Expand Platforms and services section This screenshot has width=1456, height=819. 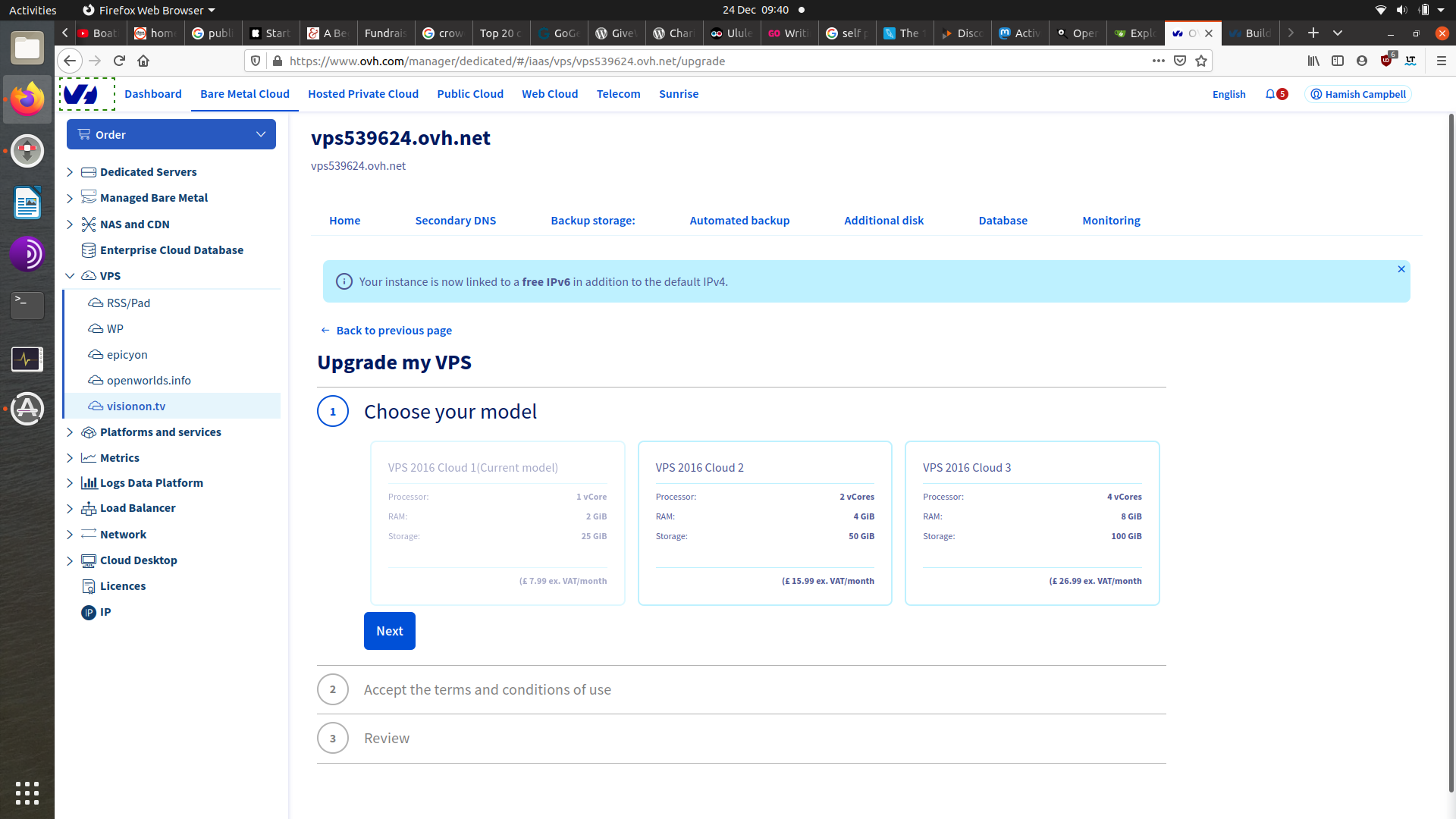(70, 432)
